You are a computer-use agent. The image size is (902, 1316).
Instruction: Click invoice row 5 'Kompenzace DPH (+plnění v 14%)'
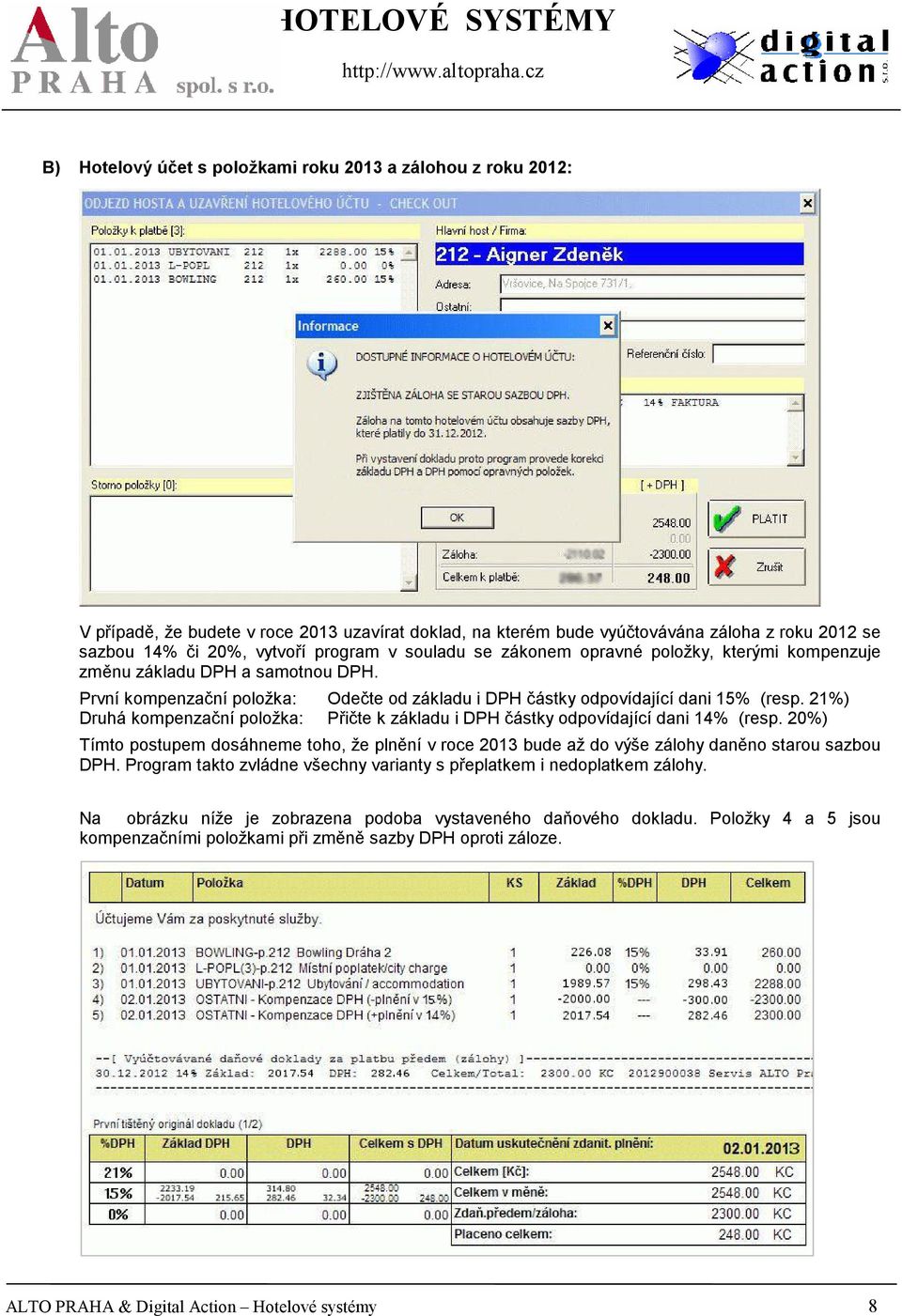coord(446,1015)
